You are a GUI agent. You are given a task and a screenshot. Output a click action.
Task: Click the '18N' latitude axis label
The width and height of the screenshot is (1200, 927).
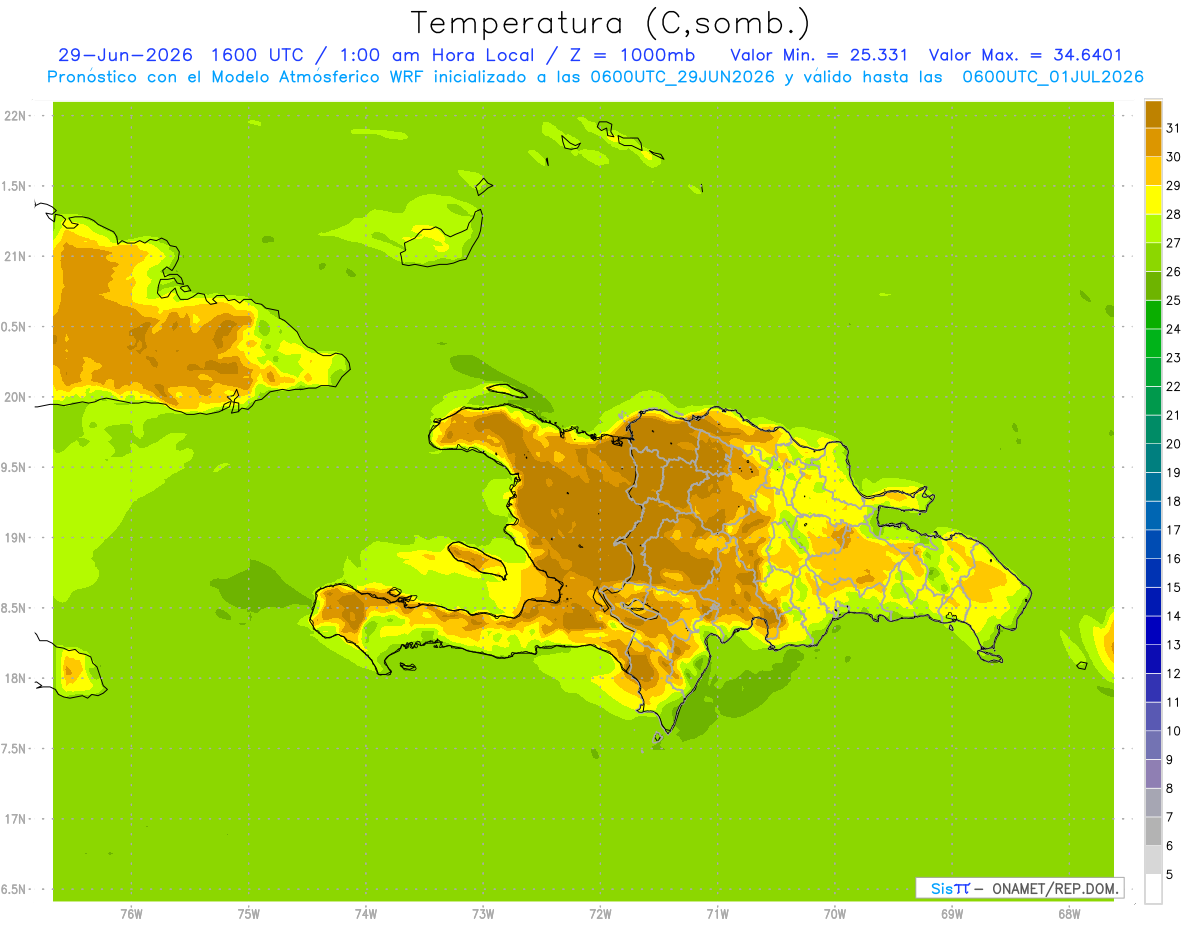(16, 678)
